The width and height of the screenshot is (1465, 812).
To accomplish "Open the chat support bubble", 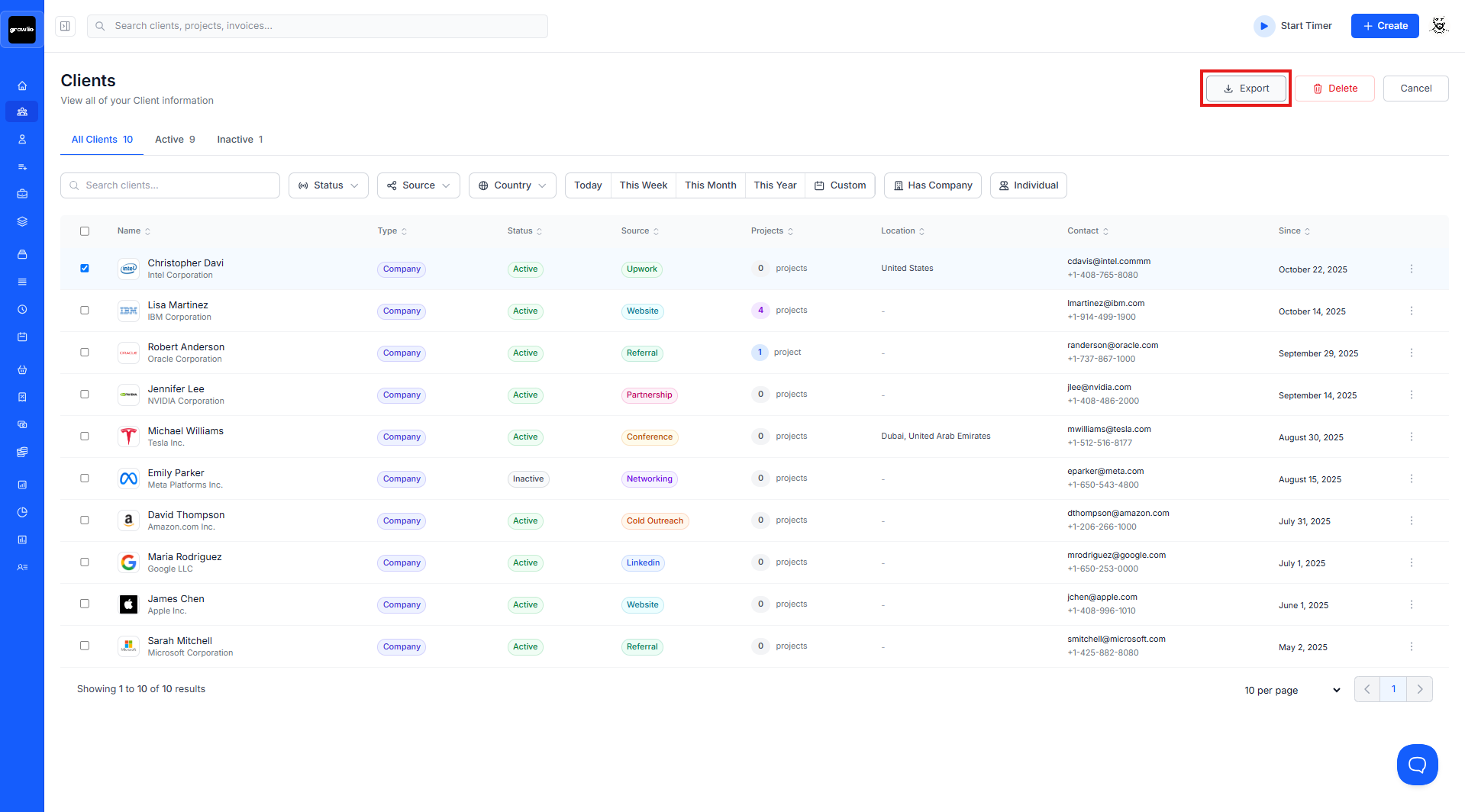I will point(1417,764).
